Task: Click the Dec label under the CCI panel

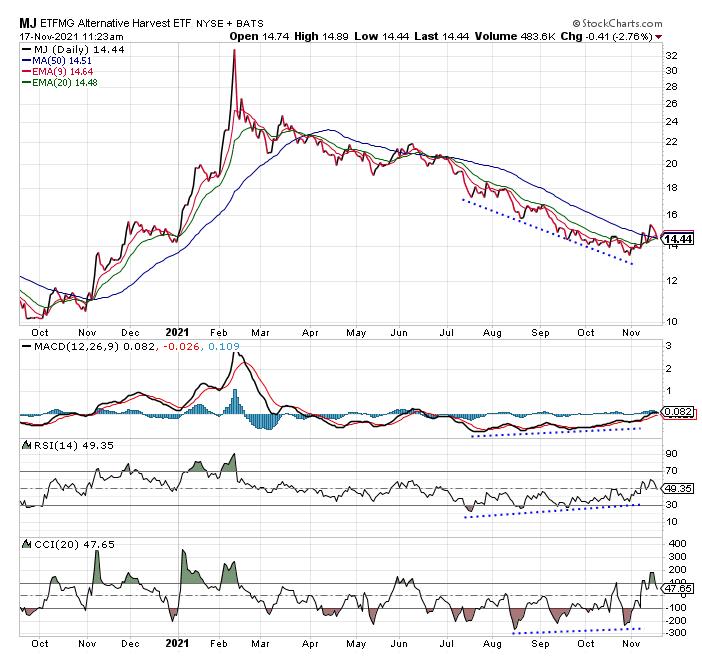Action: tap(130, 644)
